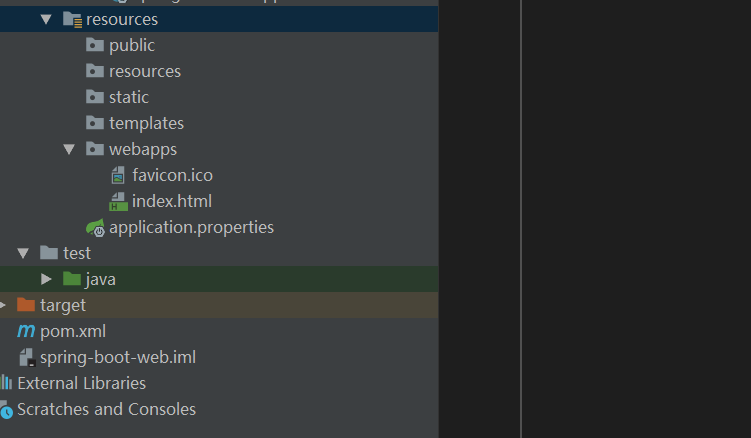The width and height of the screenshot is (751, 438).
Task: Expand the target folder
Action: point(3,305)
